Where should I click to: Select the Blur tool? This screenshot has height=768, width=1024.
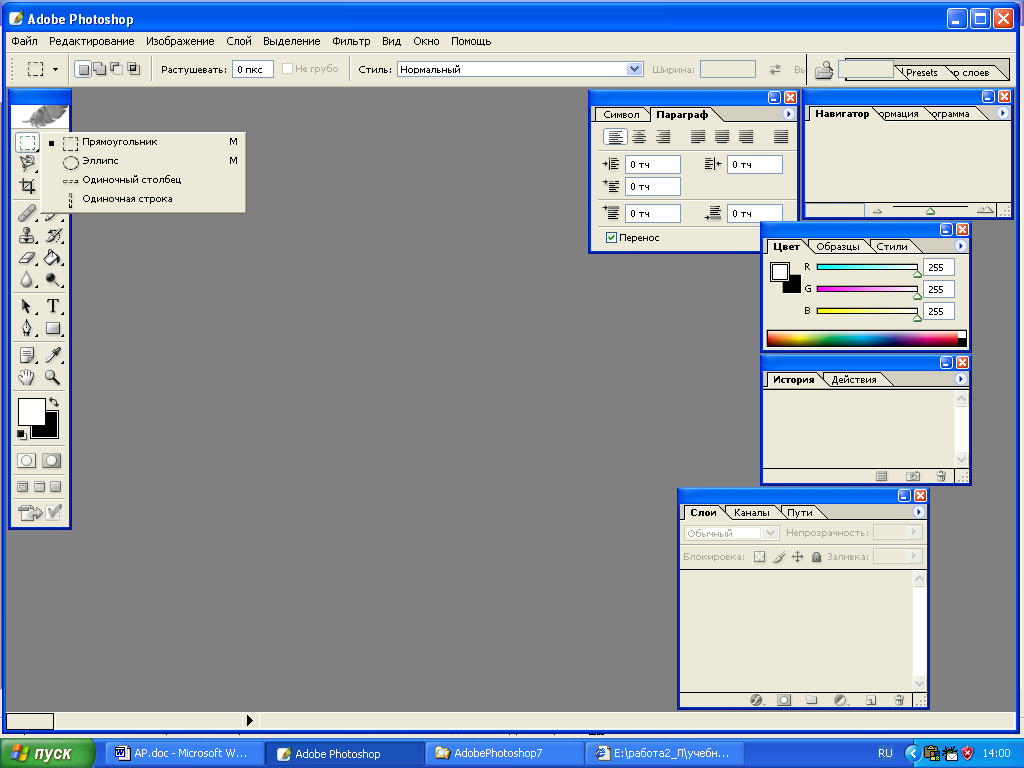pyautogui.click(x=27, y=280)
